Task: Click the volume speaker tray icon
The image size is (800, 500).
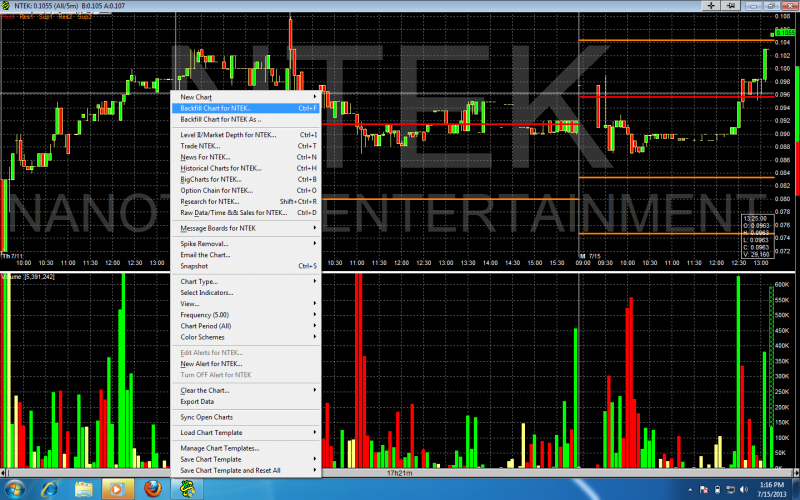Action: 743,490
